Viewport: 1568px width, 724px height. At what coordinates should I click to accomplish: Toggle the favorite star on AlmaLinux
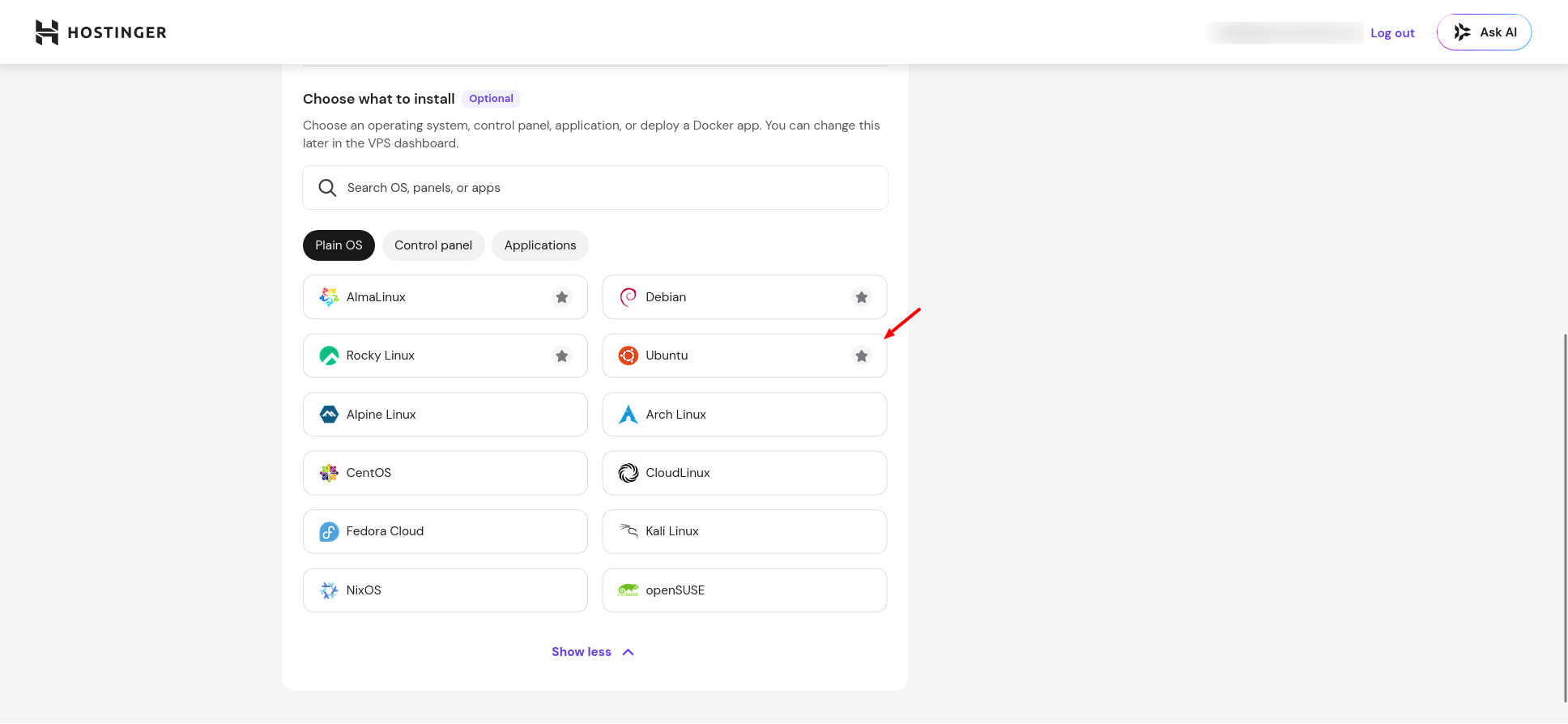click(562, 297)
